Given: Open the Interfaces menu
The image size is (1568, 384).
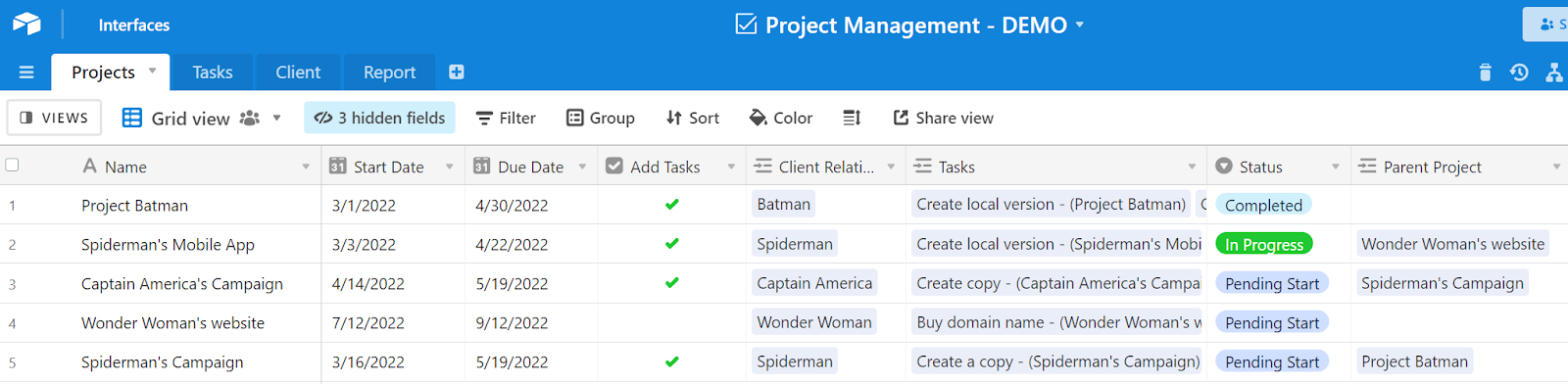Looking at the screenshot, I should coord(134,24).
